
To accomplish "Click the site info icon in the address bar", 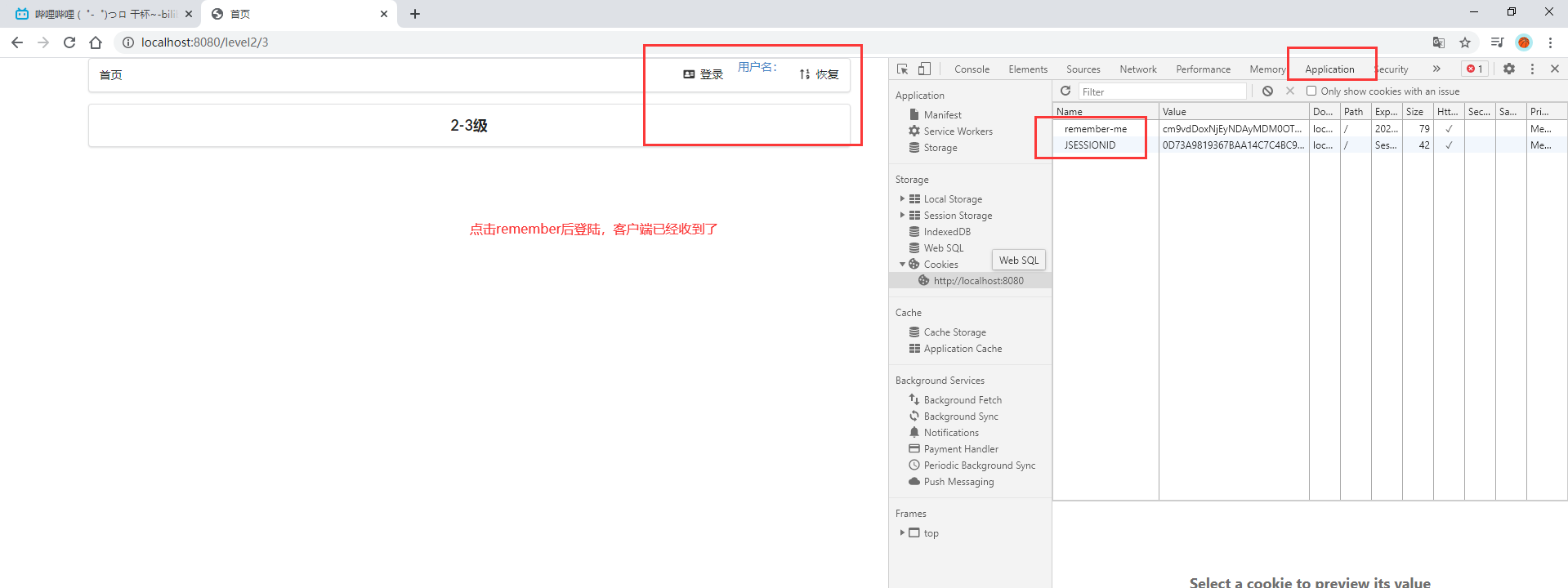I will tap(128, 42).
